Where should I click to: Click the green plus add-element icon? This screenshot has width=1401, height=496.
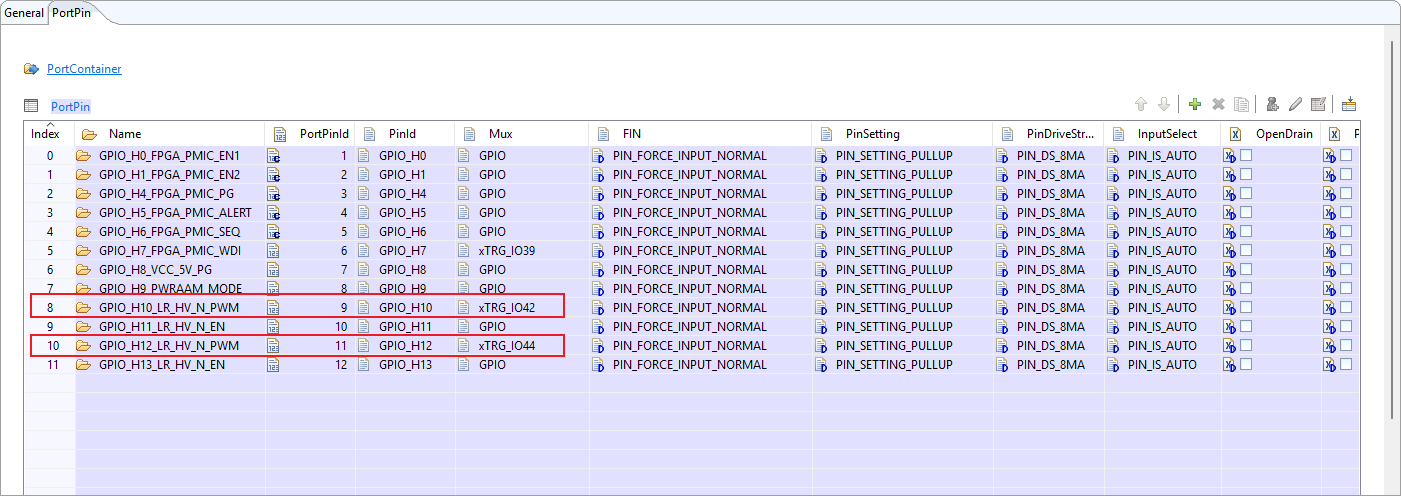(x=1194, y=104)
